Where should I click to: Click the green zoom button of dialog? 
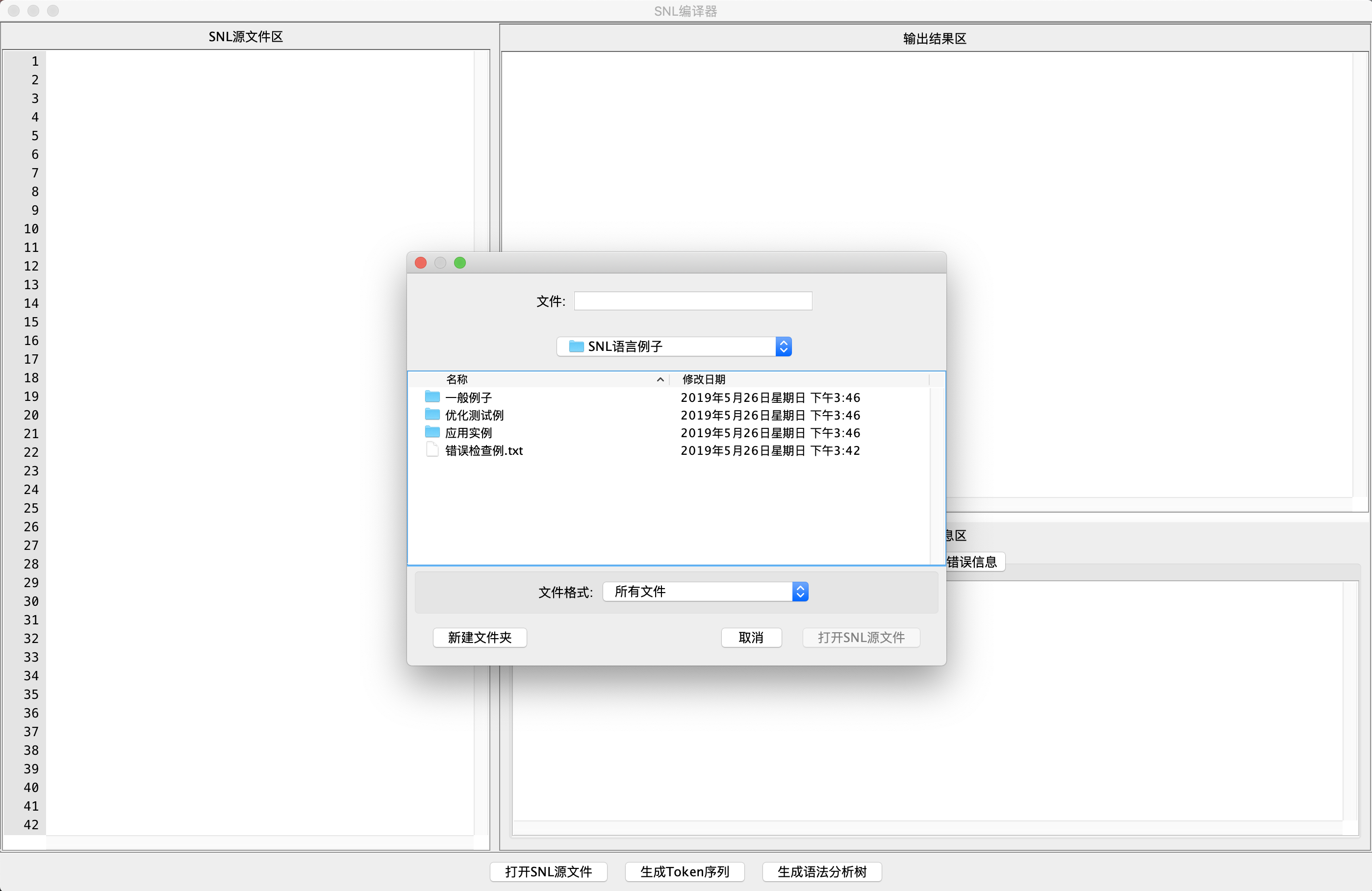click(459, 263)
